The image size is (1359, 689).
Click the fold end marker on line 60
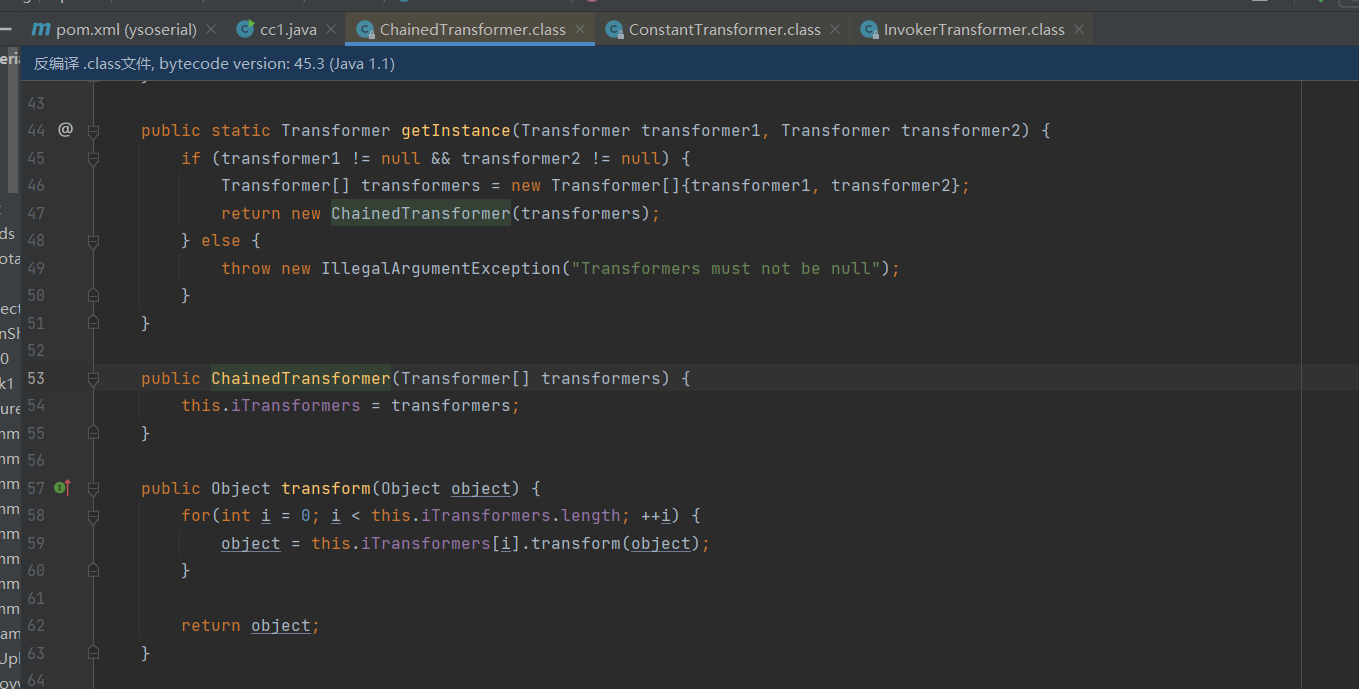point(93,570)
